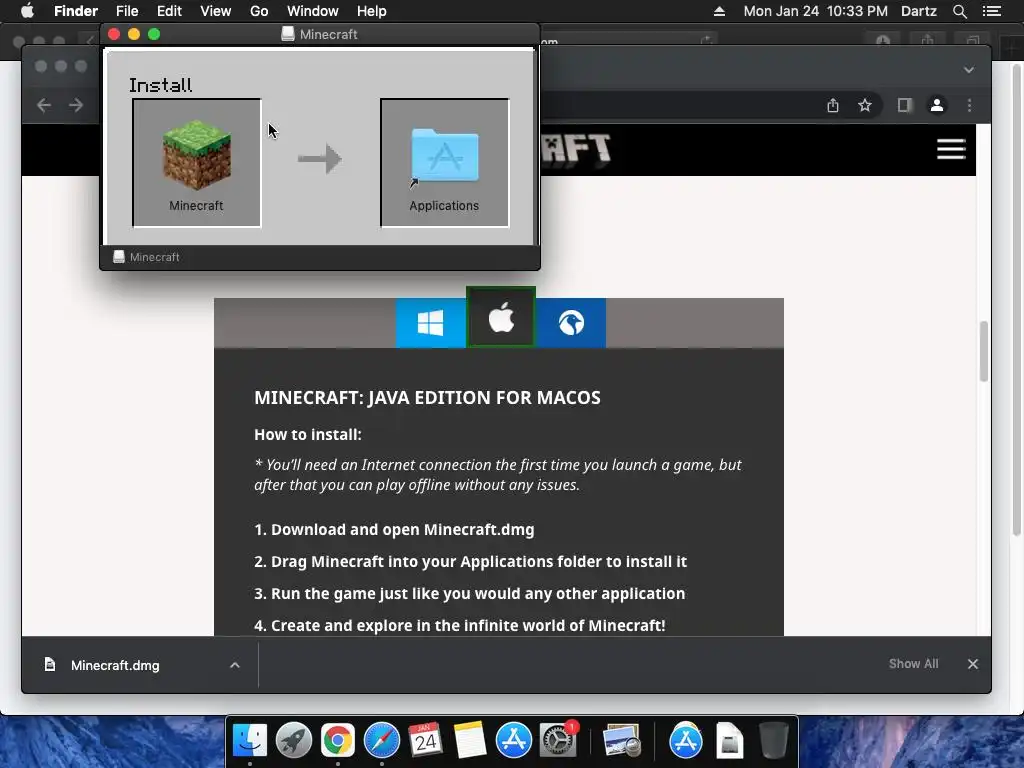Viewport: 1024px width, 768px height.
Task: Click step 1 Download and open Minecraft.dmg
Action: pos(394,530)
